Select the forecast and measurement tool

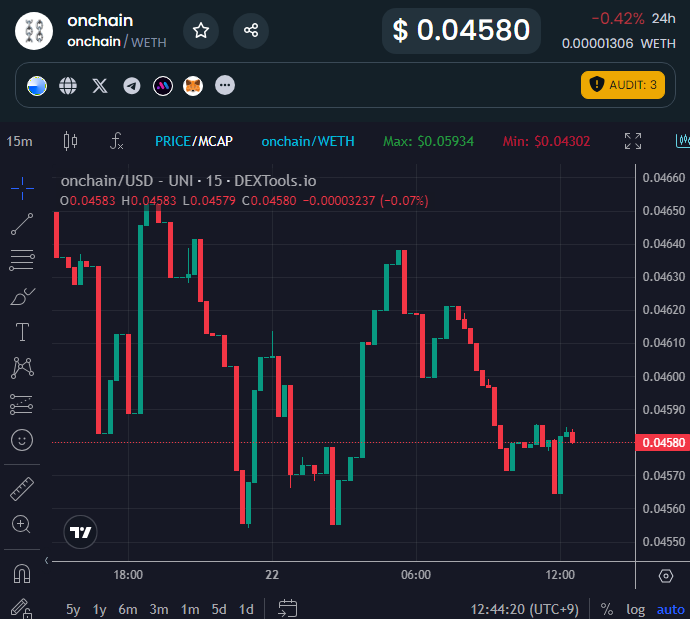[22, 404]
